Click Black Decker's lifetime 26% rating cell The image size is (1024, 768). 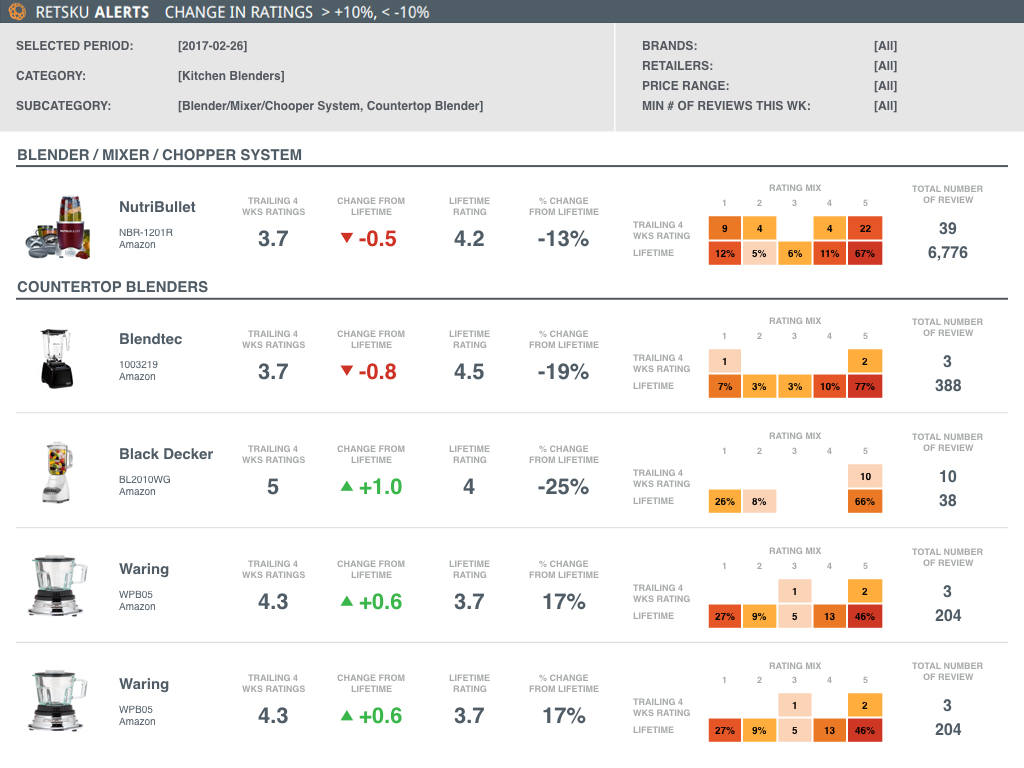[x=725, y=502]
